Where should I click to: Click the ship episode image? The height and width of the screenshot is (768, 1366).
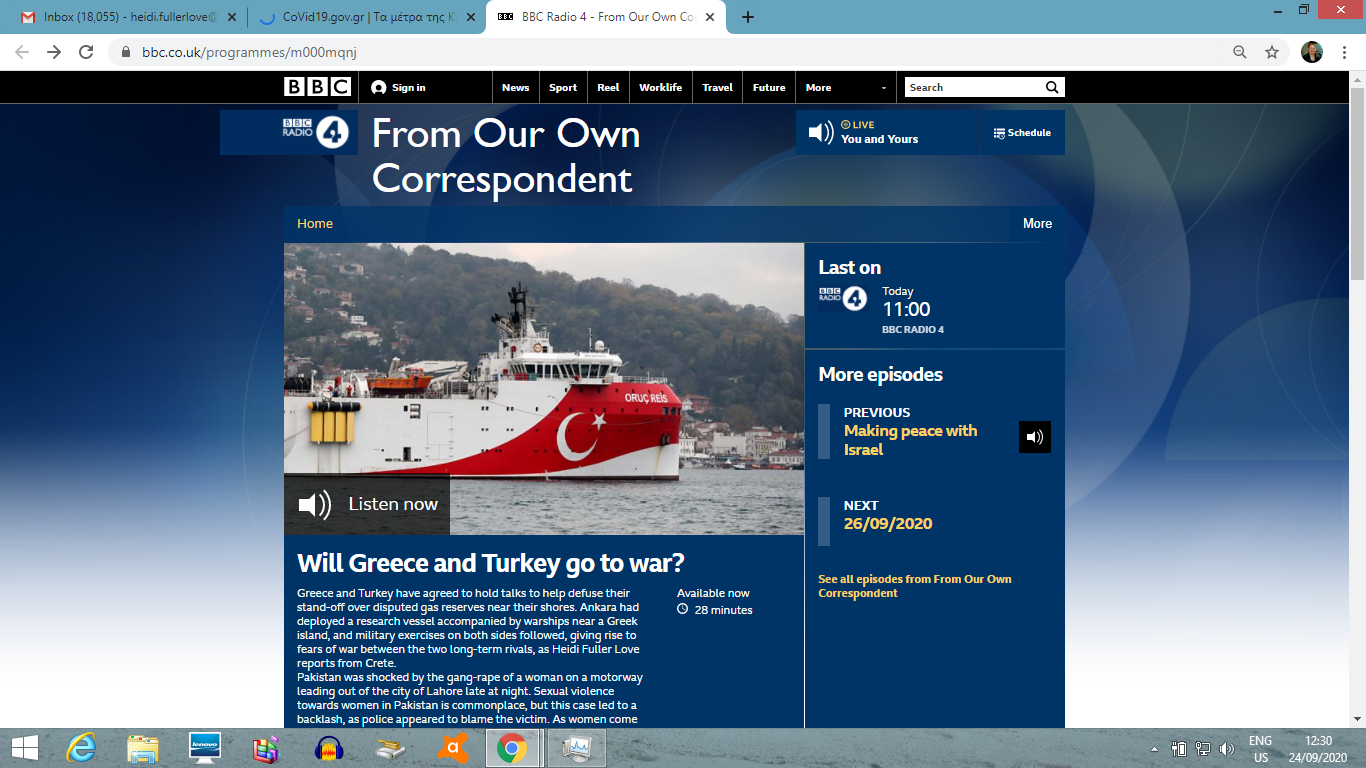pos(544,389)
